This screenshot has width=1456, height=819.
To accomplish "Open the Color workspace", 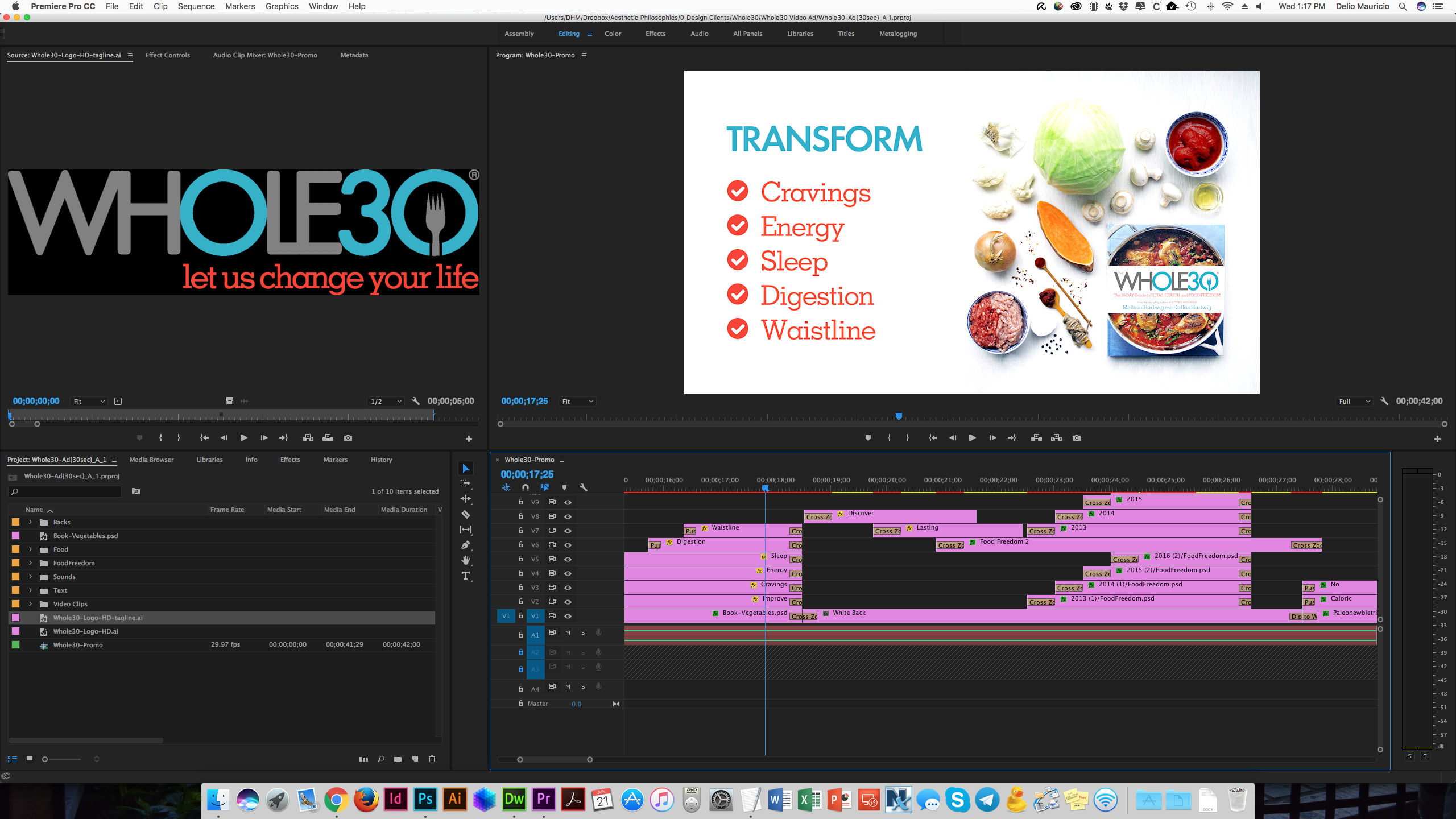I will click(613, 34).
